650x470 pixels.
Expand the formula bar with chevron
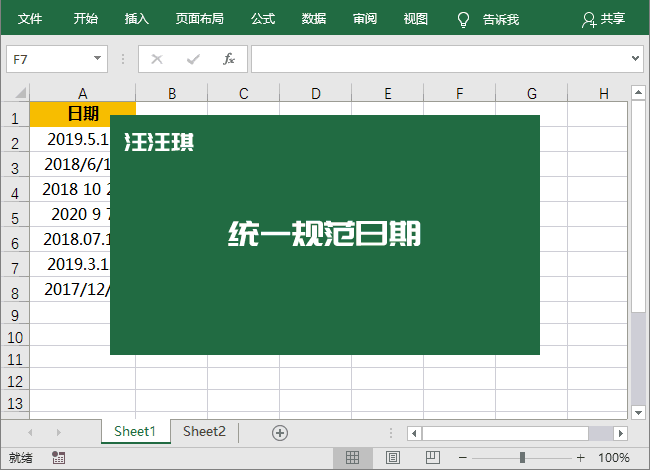(x=635, y=58)
